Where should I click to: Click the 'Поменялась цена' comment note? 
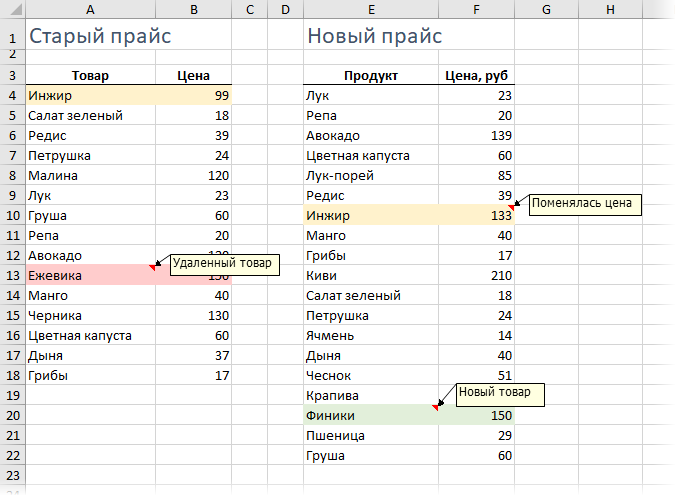(585, 204)
